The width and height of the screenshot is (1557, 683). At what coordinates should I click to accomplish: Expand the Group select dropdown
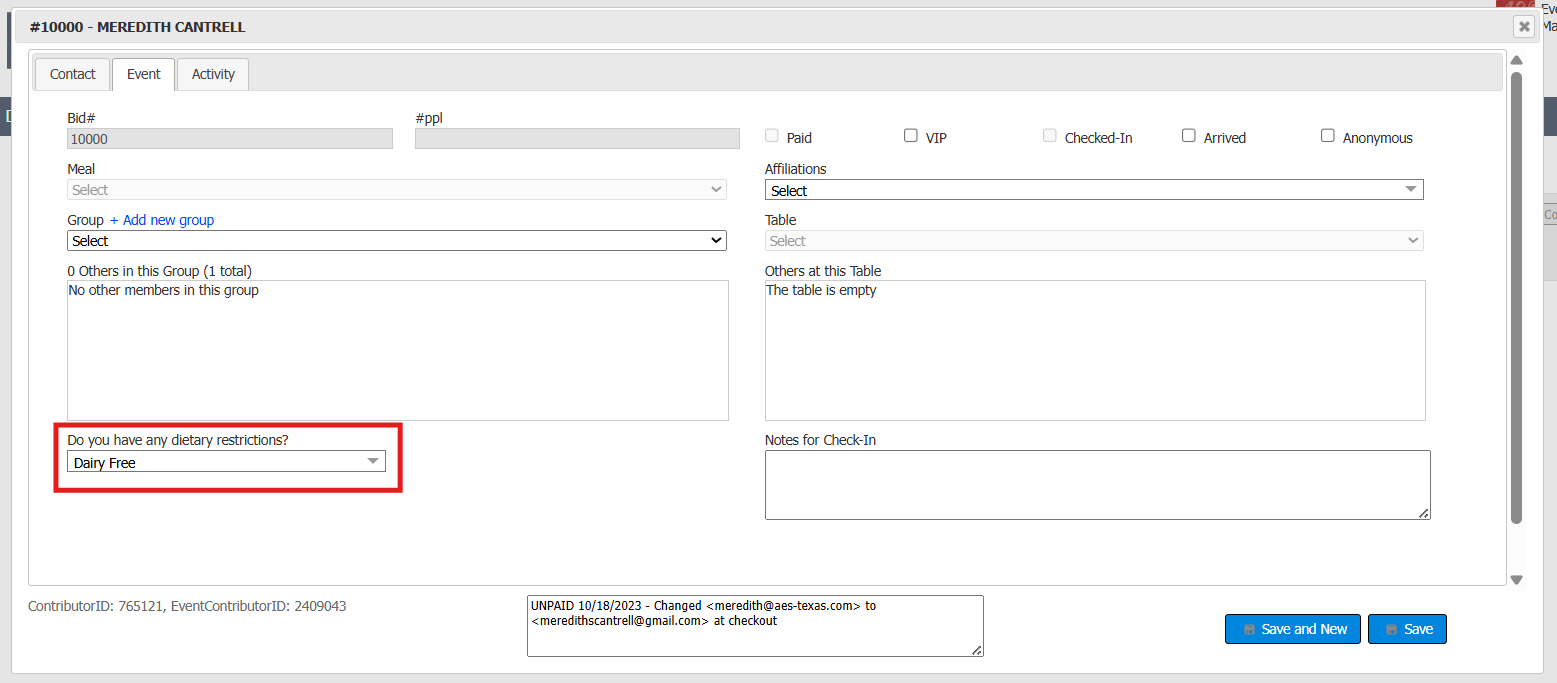coord(397,241)
